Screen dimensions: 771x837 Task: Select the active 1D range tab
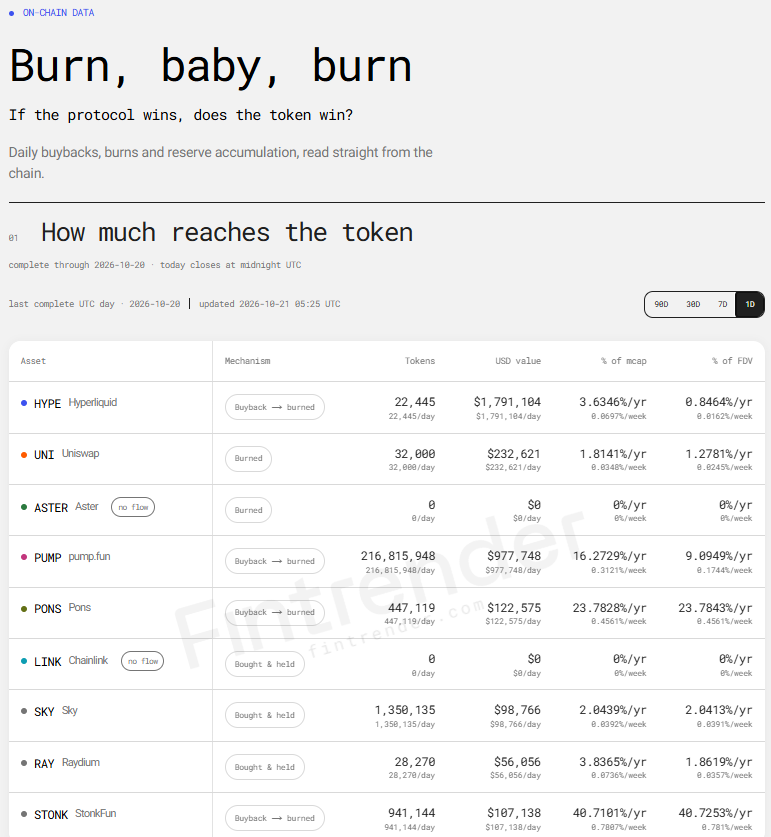(750, 304)
